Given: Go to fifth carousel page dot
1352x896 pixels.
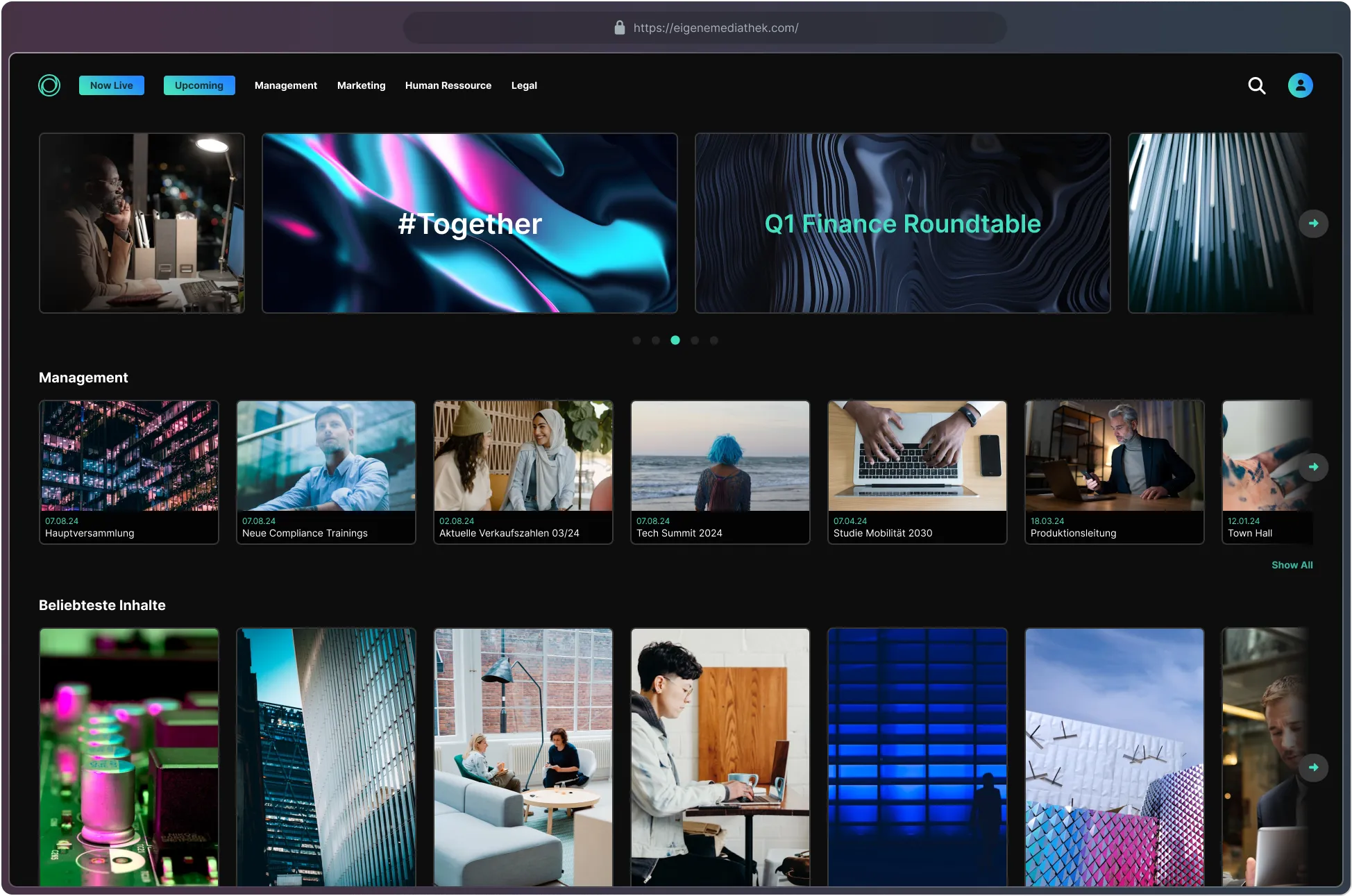Looking at the screenshot, I should [x=714, y=340].
